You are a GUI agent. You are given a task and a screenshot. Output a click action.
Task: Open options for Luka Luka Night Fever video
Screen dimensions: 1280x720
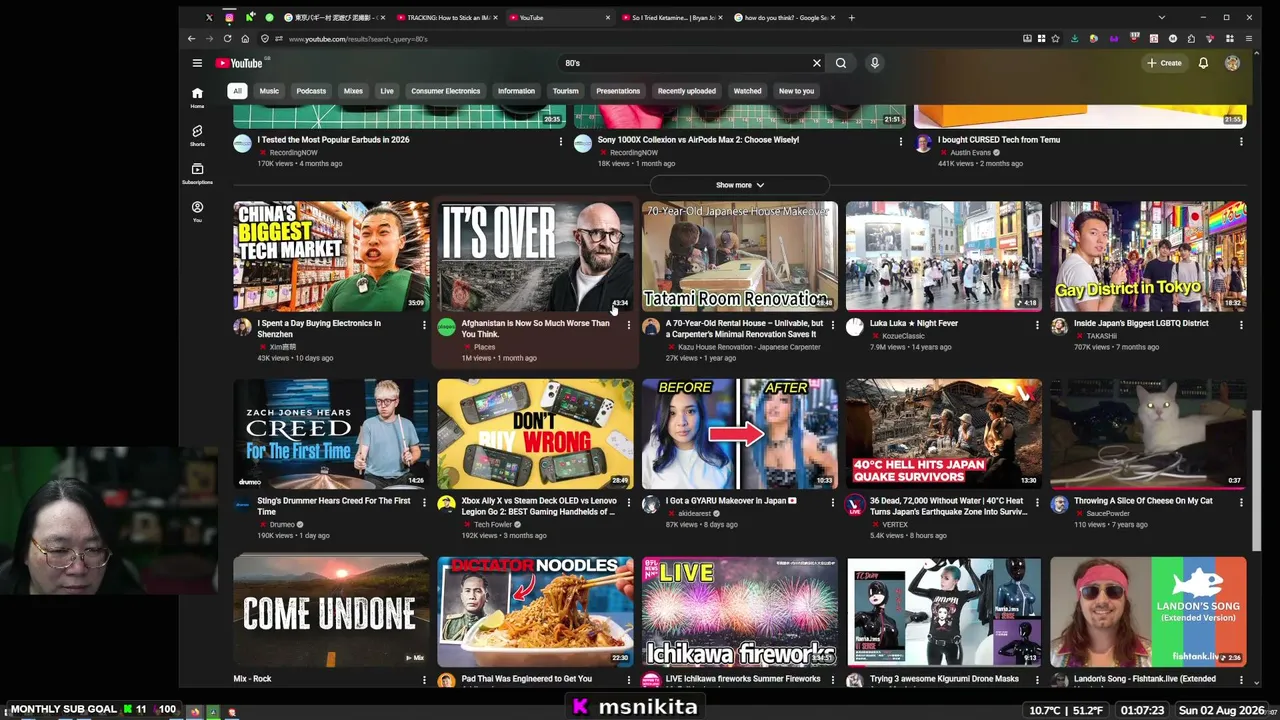1036,325
